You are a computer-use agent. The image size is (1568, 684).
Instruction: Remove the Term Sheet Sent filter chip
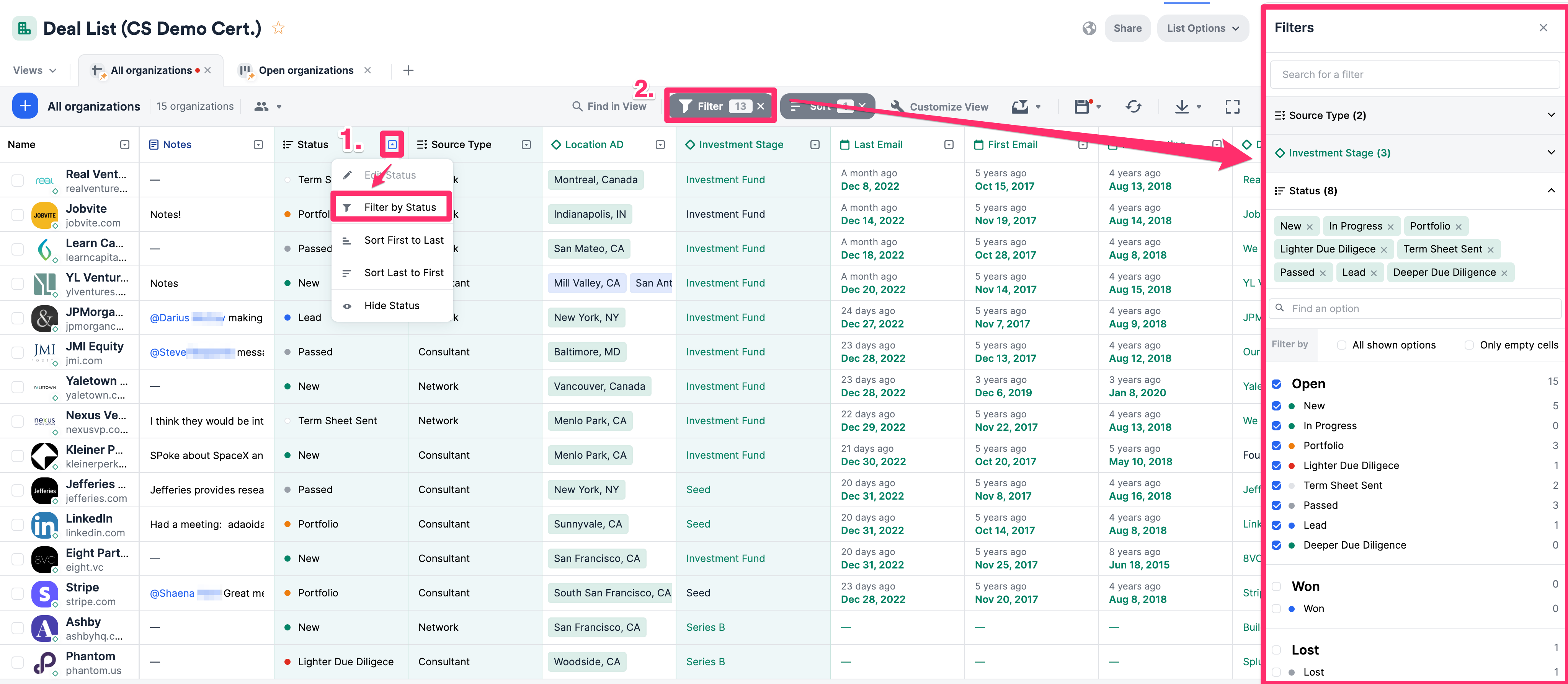tap(1490, 249)
